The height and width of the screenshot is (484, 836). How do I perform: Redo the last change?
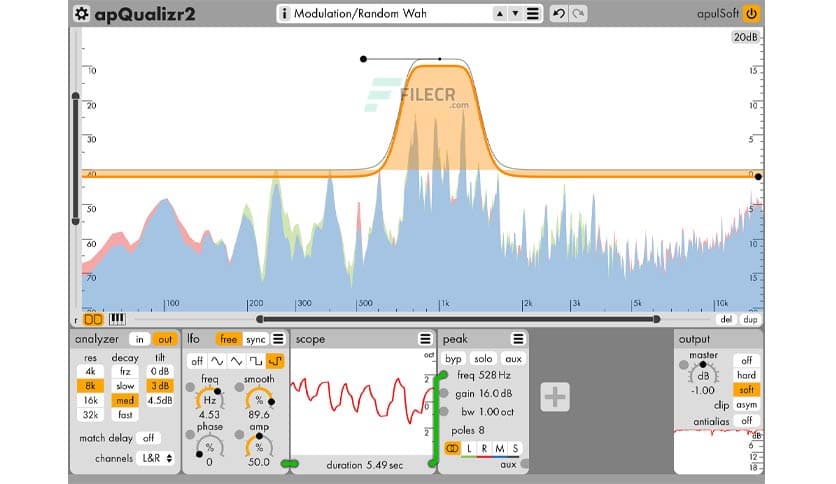578,14
